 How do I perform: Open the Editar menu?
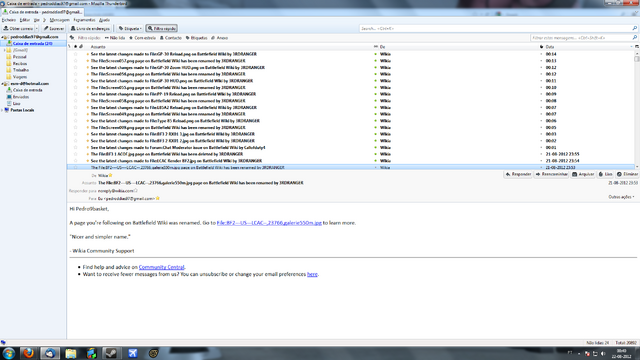point(25,20)
